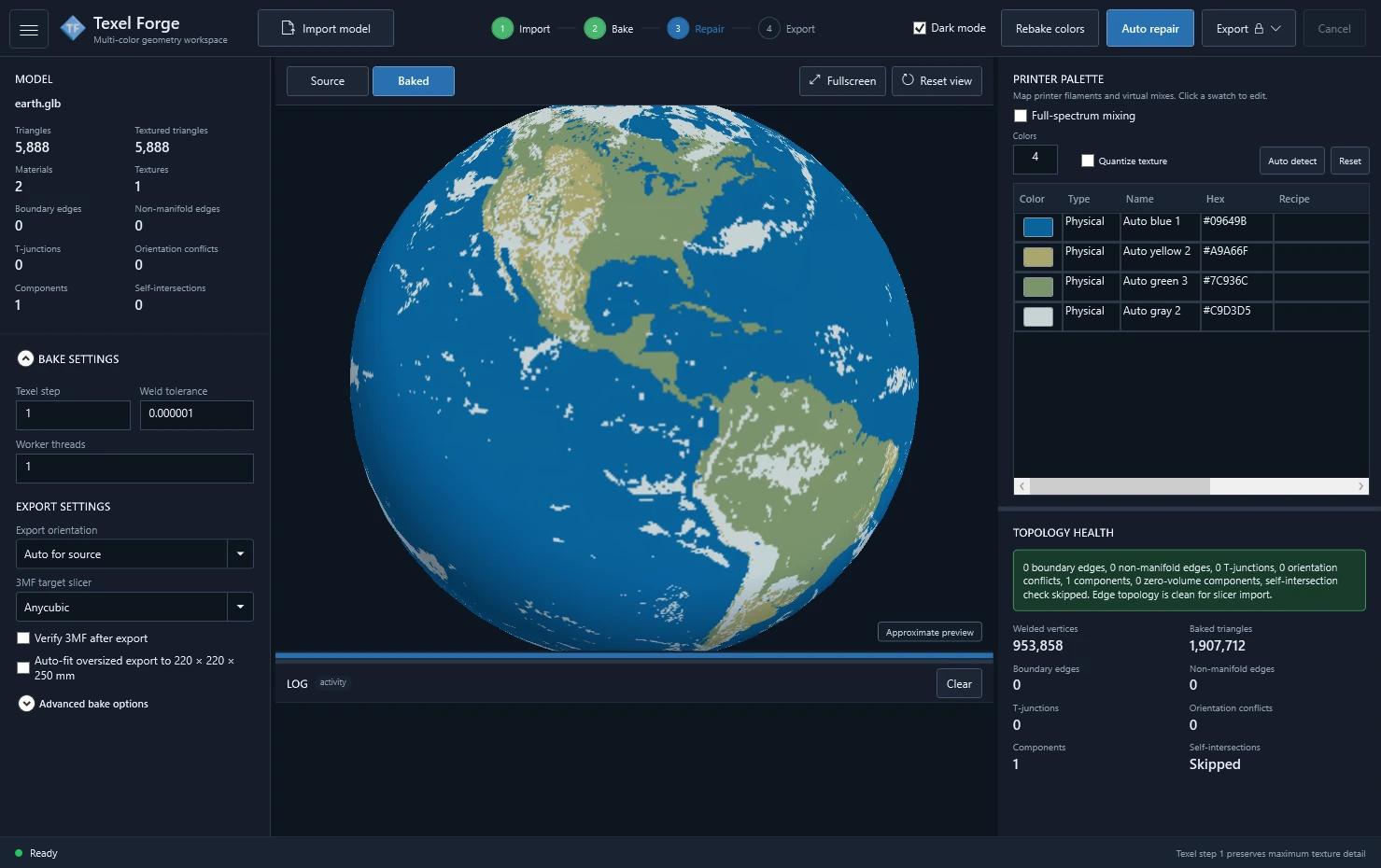The height and width of the screenshot is (868, 1381).
Task: Click the green Ready status indicator
Action: [x=19, y=853]
